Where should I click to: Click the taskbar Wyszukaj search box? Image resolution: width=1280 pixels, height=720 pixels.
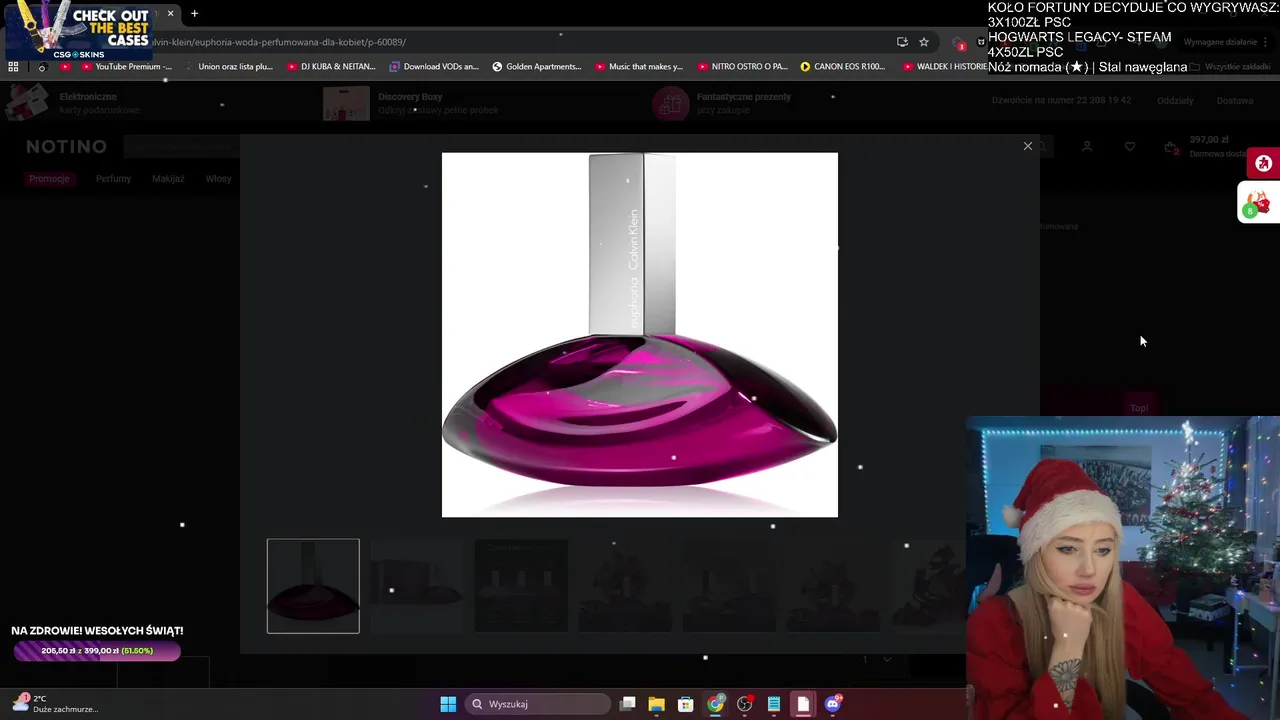tap(538, 704)
